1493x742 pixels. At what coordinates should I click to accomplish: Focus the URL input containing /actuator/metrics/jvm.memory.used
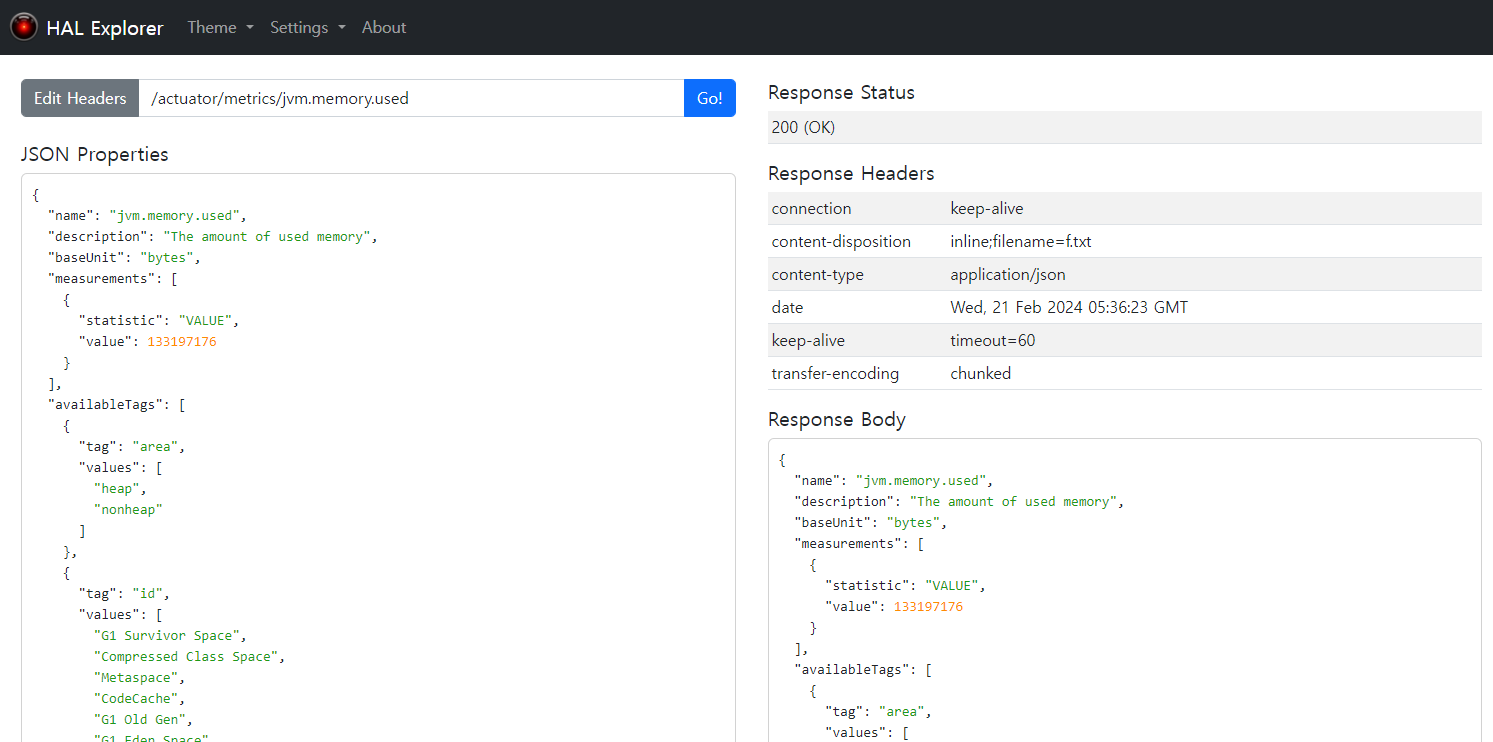[411, 98]
